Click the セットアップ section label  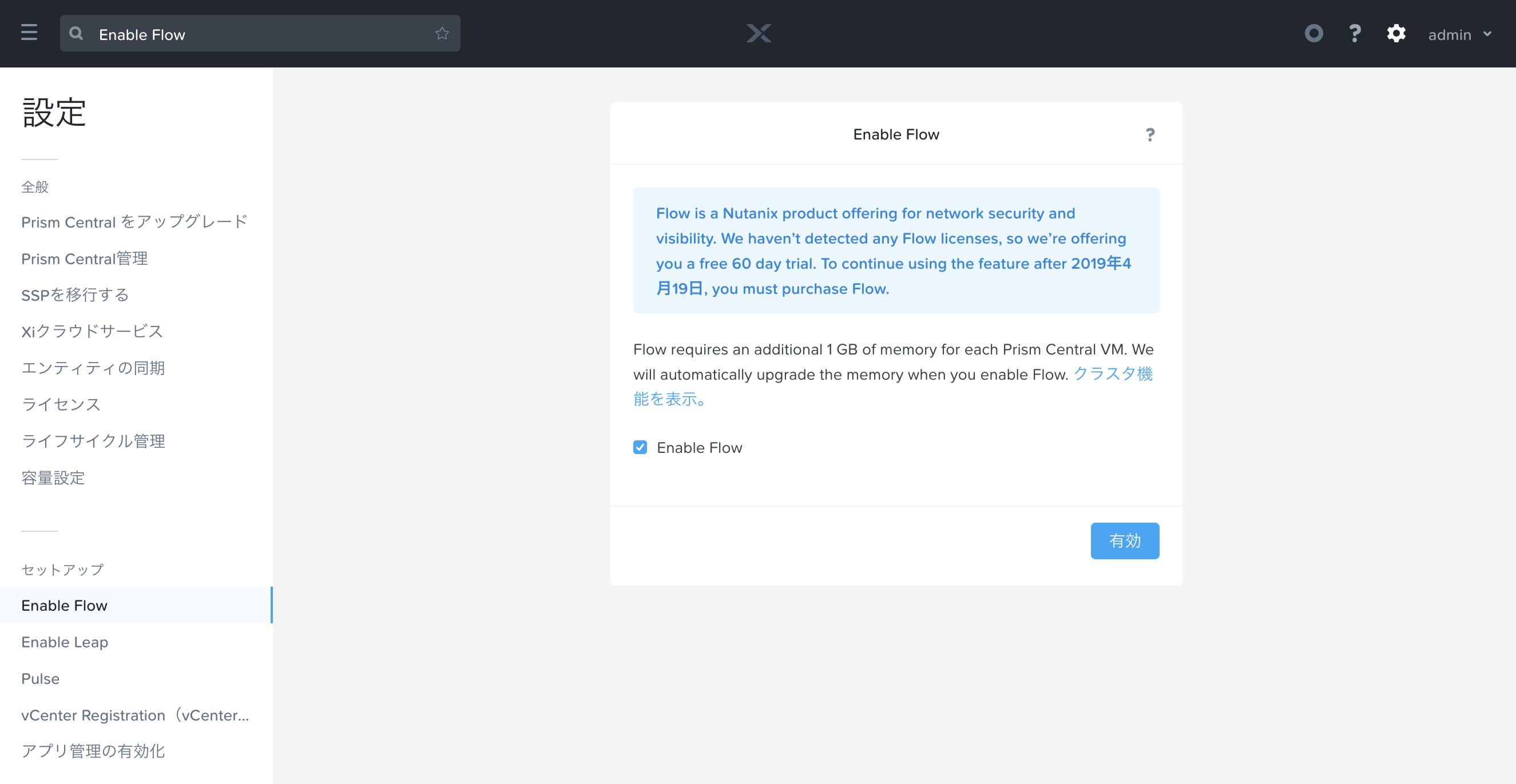(x=62, y=570)
